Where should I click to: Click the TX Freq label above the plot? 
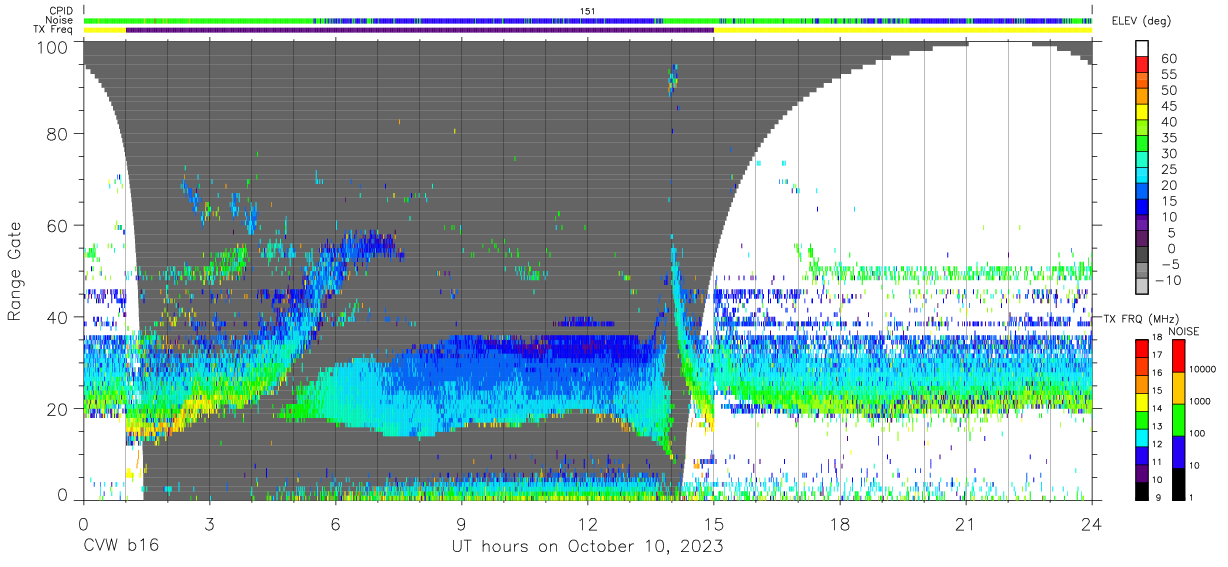click(55, 30)
